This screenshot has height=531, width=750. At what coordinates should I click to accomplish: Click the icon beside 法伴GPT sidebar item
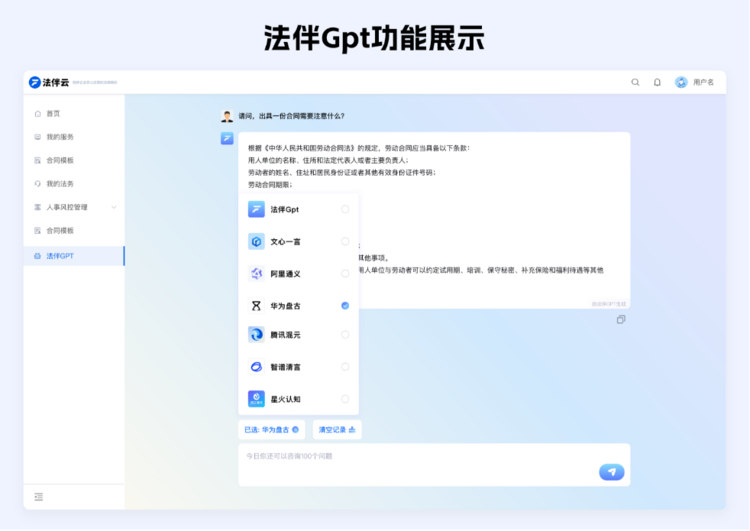point(38,256)
